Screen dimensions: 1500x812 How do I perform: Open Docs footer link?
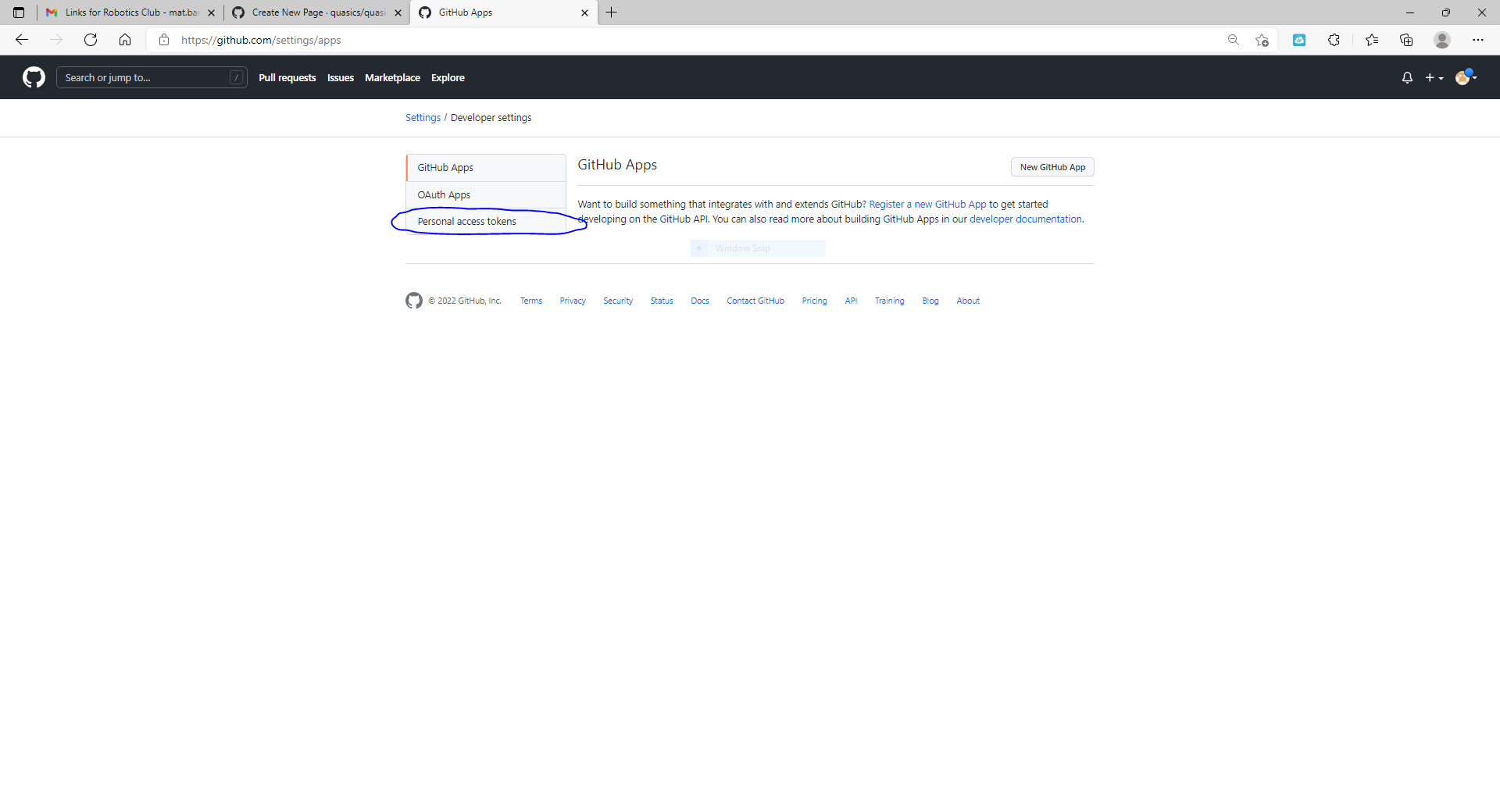[700, 301]
